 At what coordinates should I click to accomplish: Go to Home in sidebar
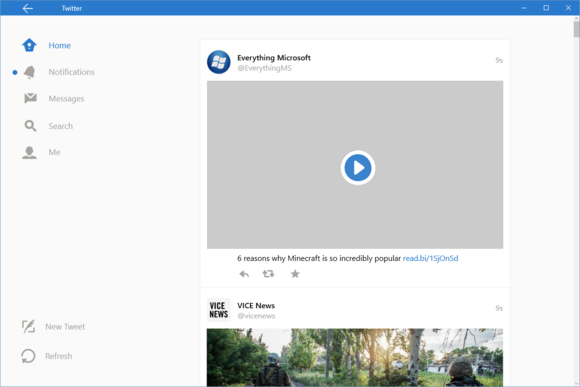point(60,46)
